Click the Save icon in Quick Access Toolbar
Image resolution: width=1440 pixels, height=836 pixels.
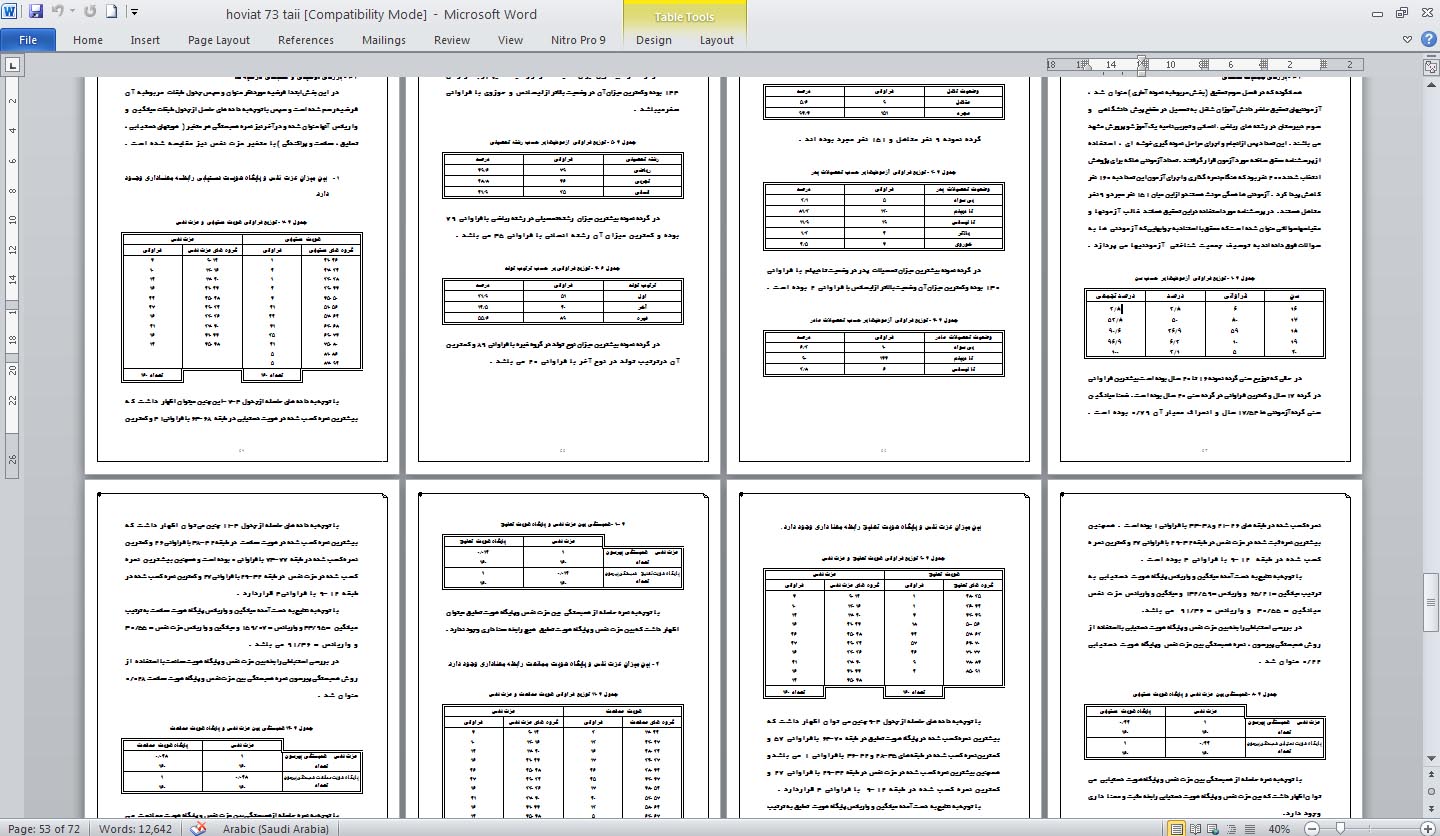[36, 13]
